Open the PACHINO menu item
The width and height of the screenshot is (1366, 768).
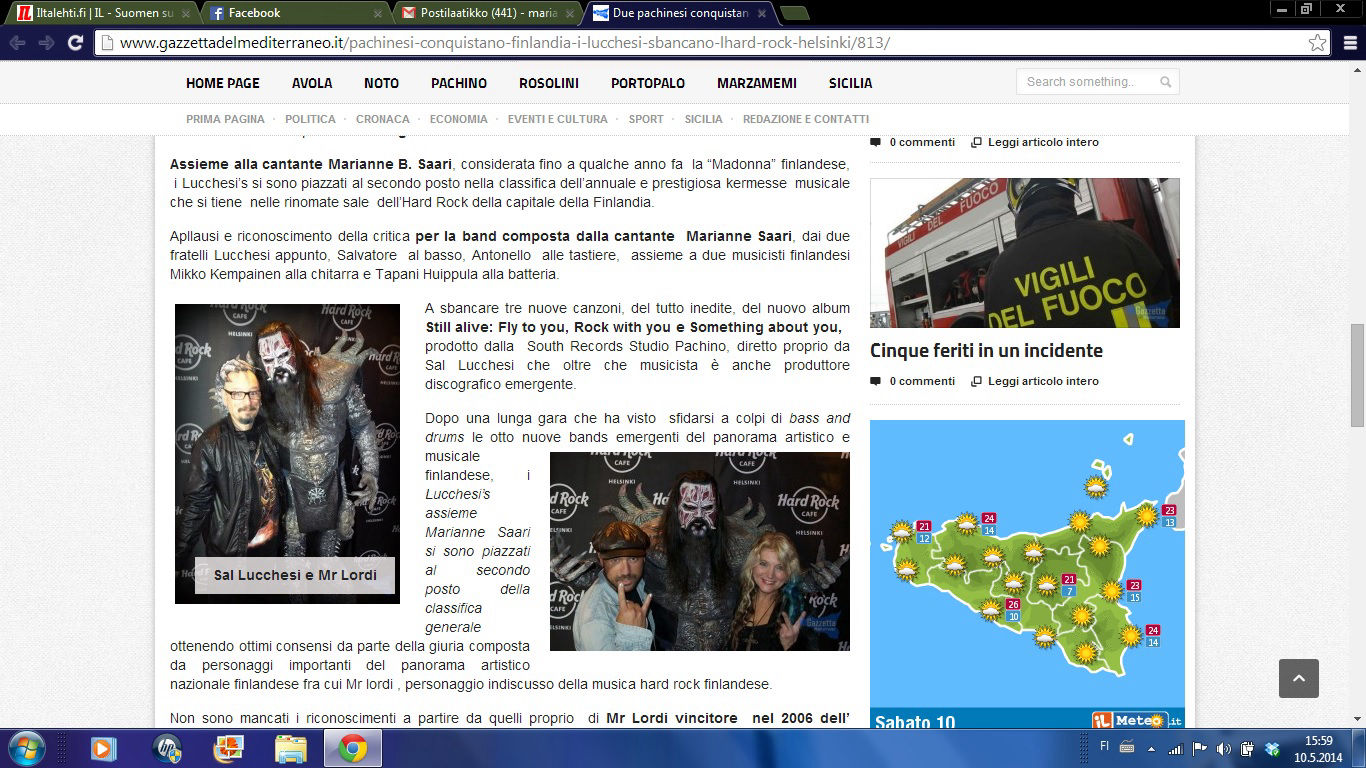click(459, 83)
